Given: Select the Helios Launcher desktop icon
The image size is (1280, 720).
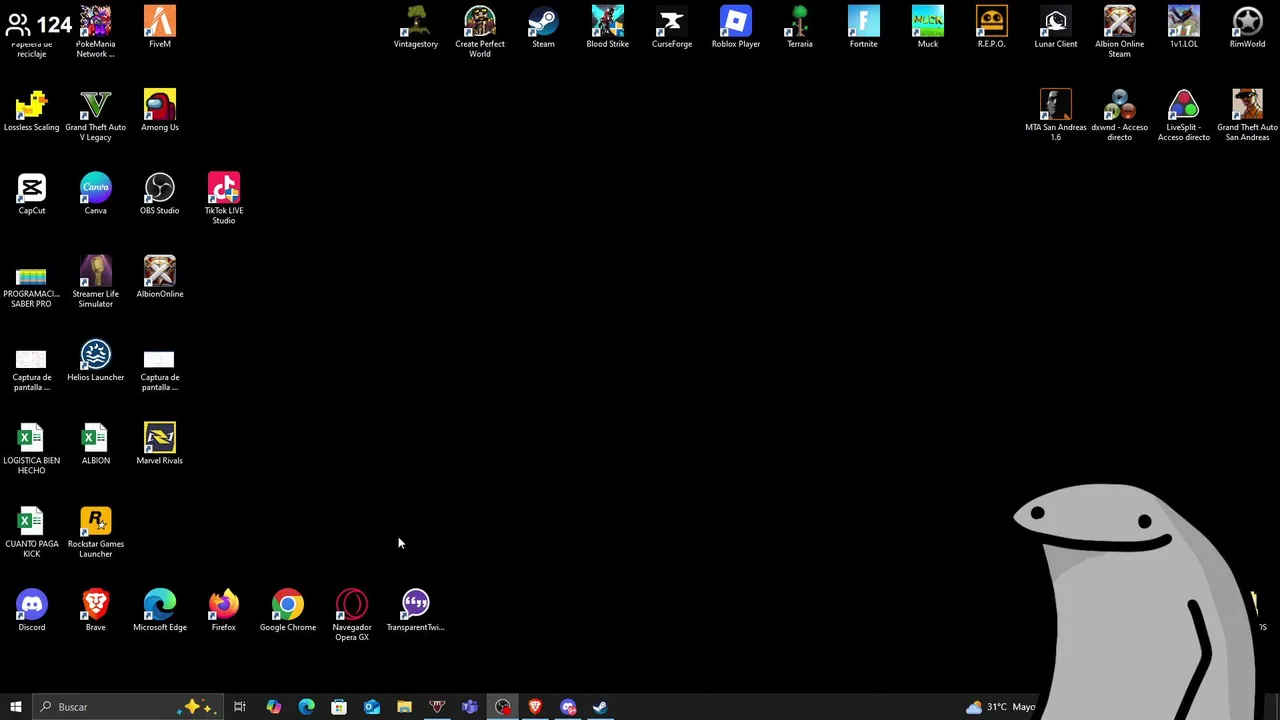Looking at the screenshot, I should [96, 361].
